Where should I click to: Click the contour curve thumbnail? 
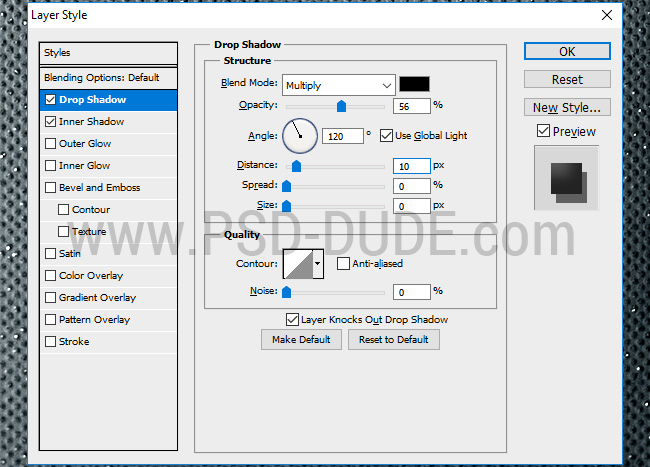pyautogui.click(x=298, y=264)
